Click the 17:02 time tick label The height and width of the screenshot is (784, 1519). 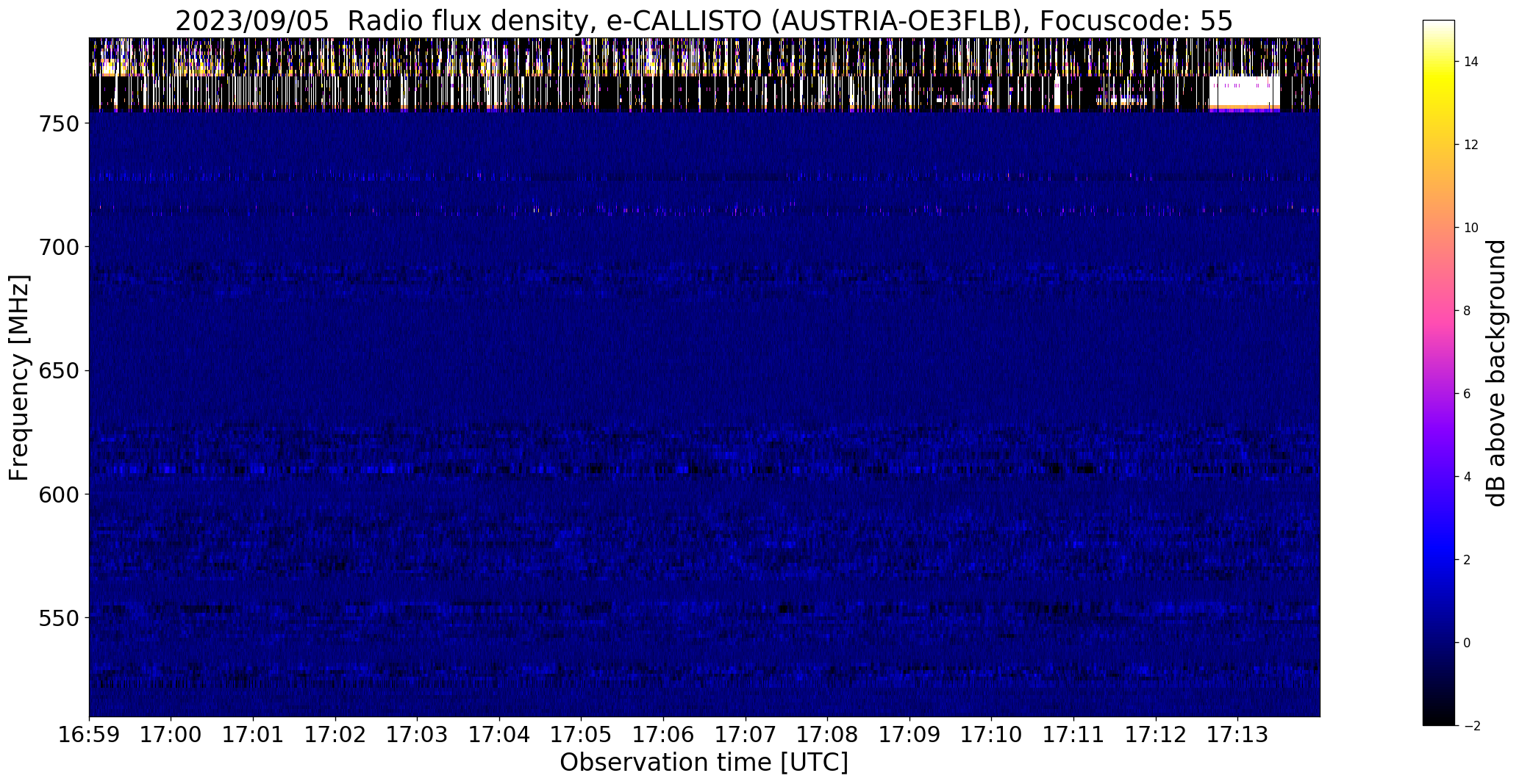point(335,735)
